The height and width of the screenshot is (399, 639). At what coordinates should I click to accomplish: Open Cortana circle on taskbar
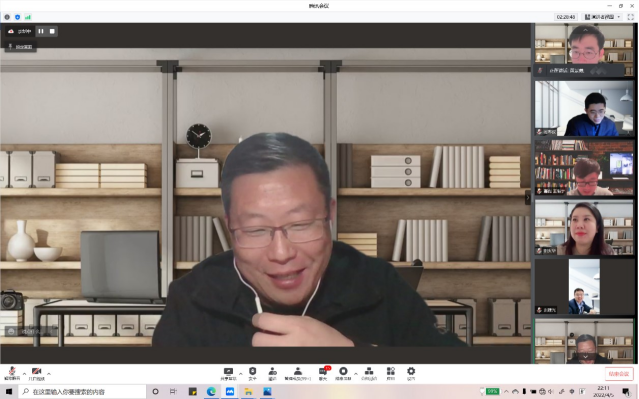coord(155,391)
